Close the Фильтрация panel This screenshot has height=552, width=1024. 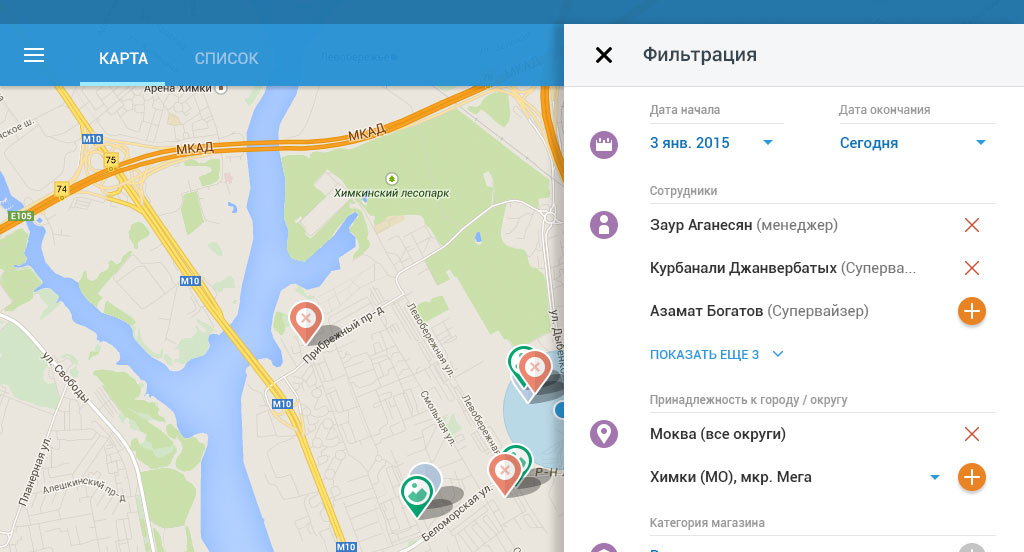(x=604, y=55)
